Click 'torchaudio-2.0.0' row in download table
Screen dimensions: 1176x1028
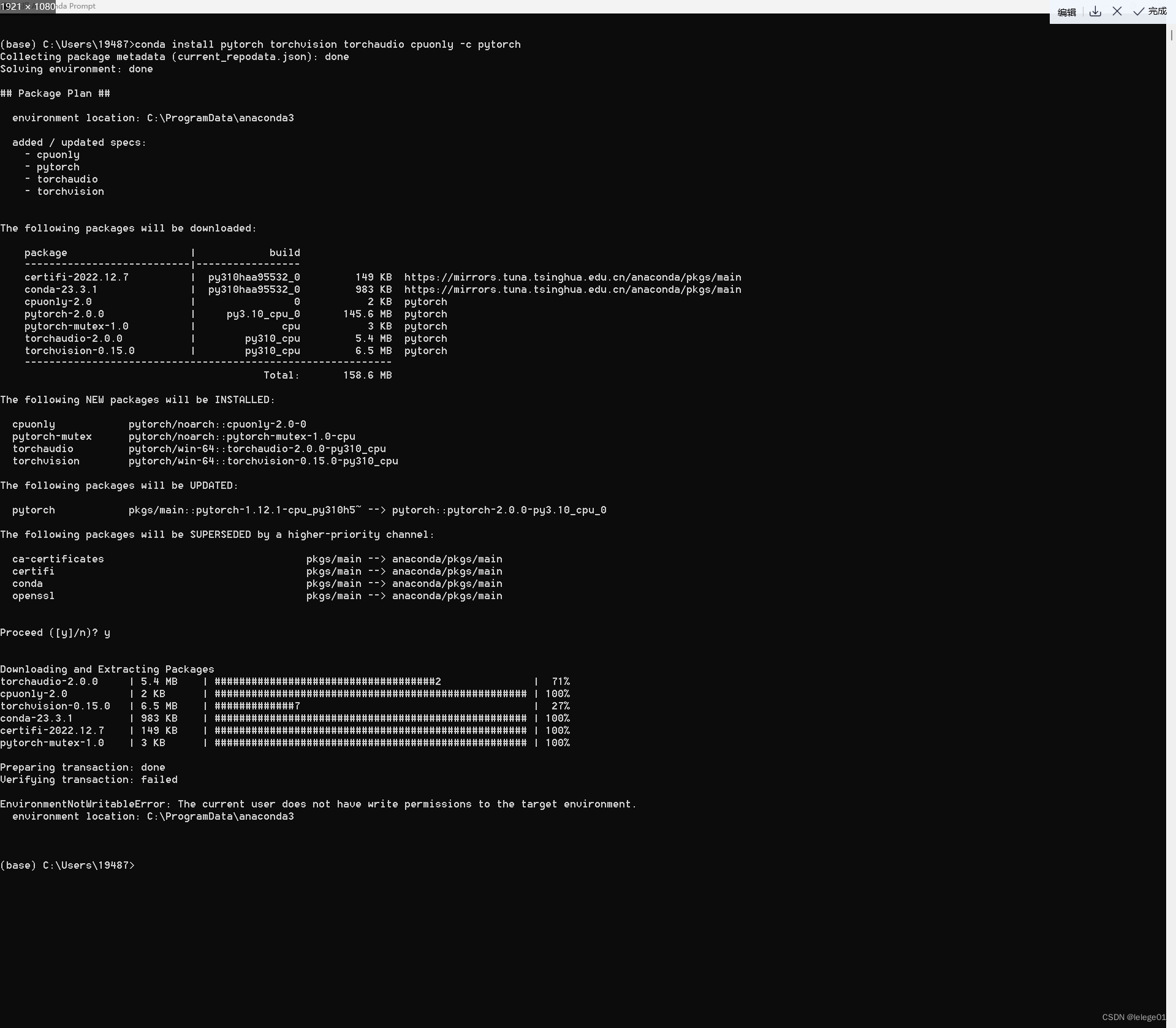tap(236, 338)
